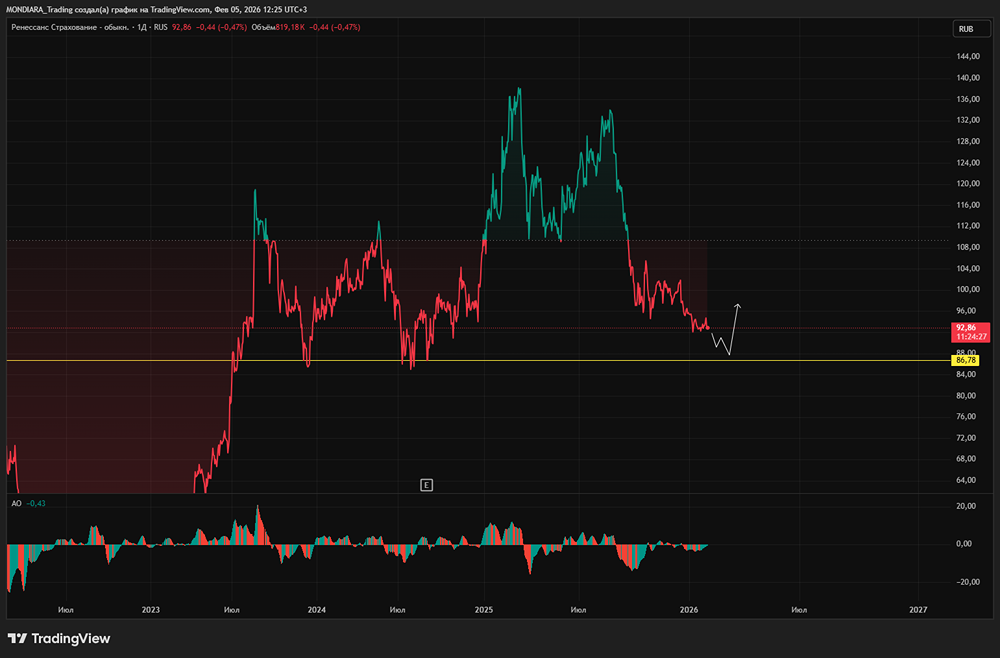
Task: Click the 2026 label on the time axis
Action: [689, 610]
